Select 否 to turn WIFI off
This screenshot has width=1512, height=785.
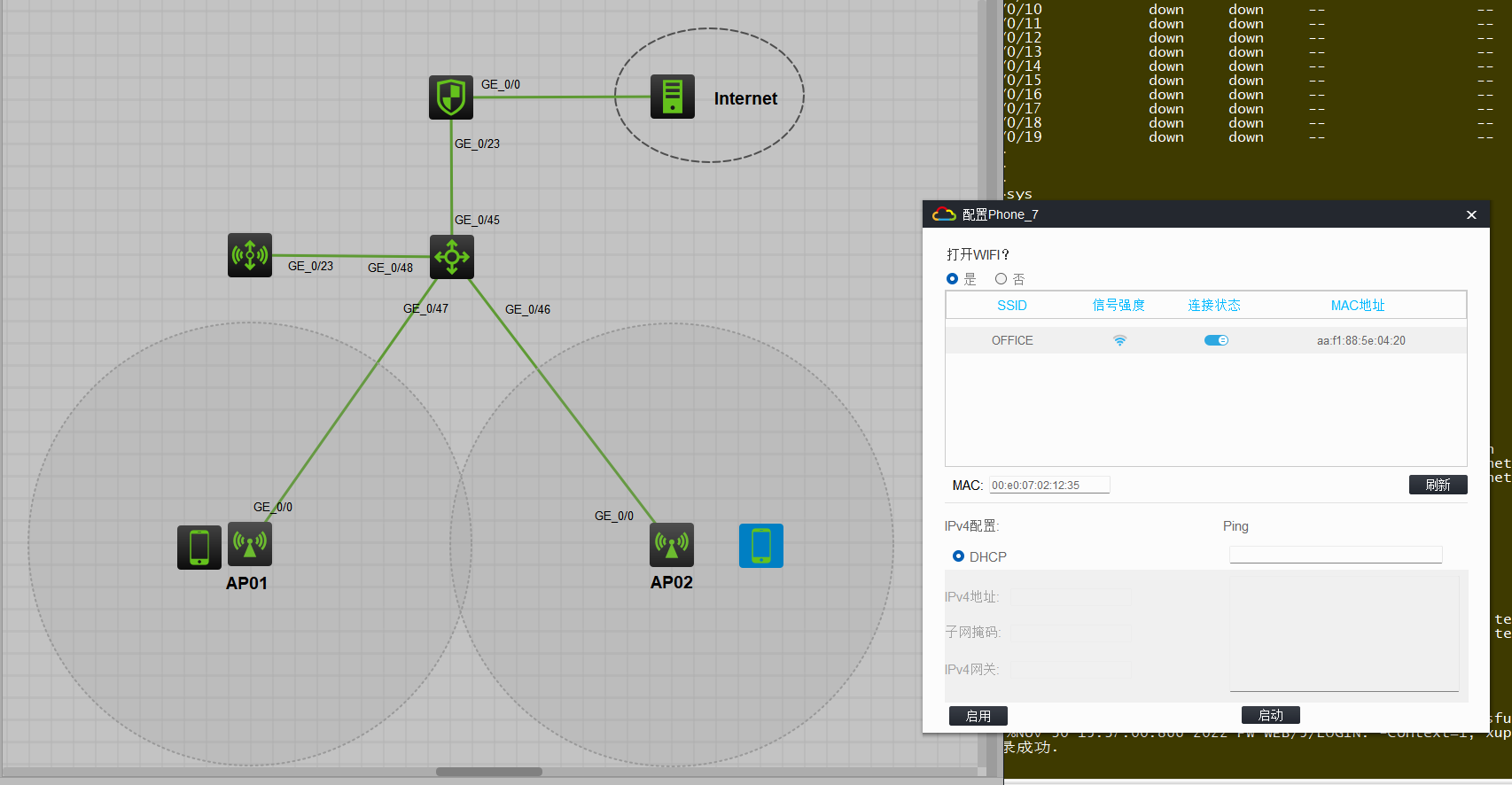[1001, 279]
